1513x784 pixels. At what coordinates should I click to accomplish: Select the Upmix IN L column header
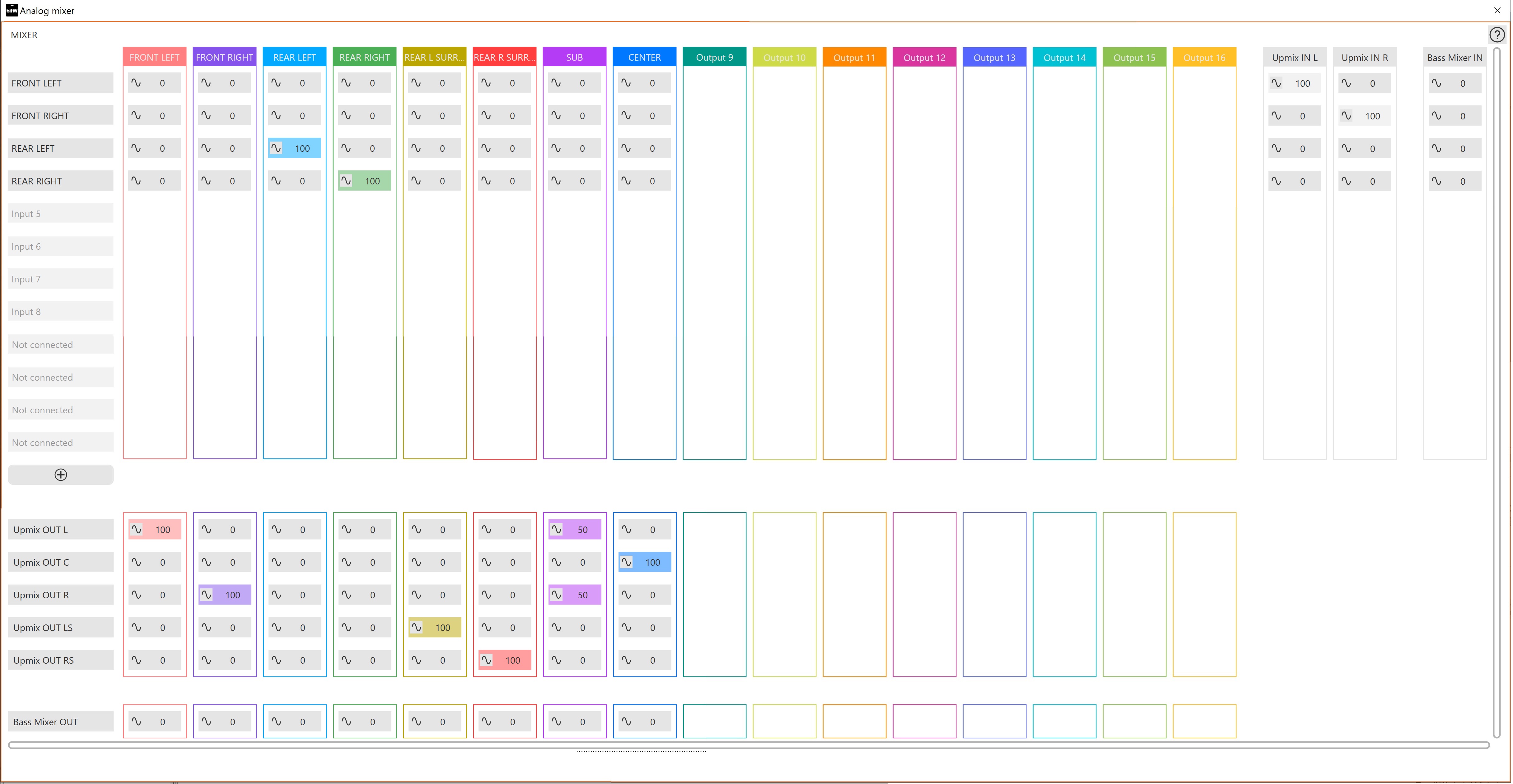(x=1295, y=58)
